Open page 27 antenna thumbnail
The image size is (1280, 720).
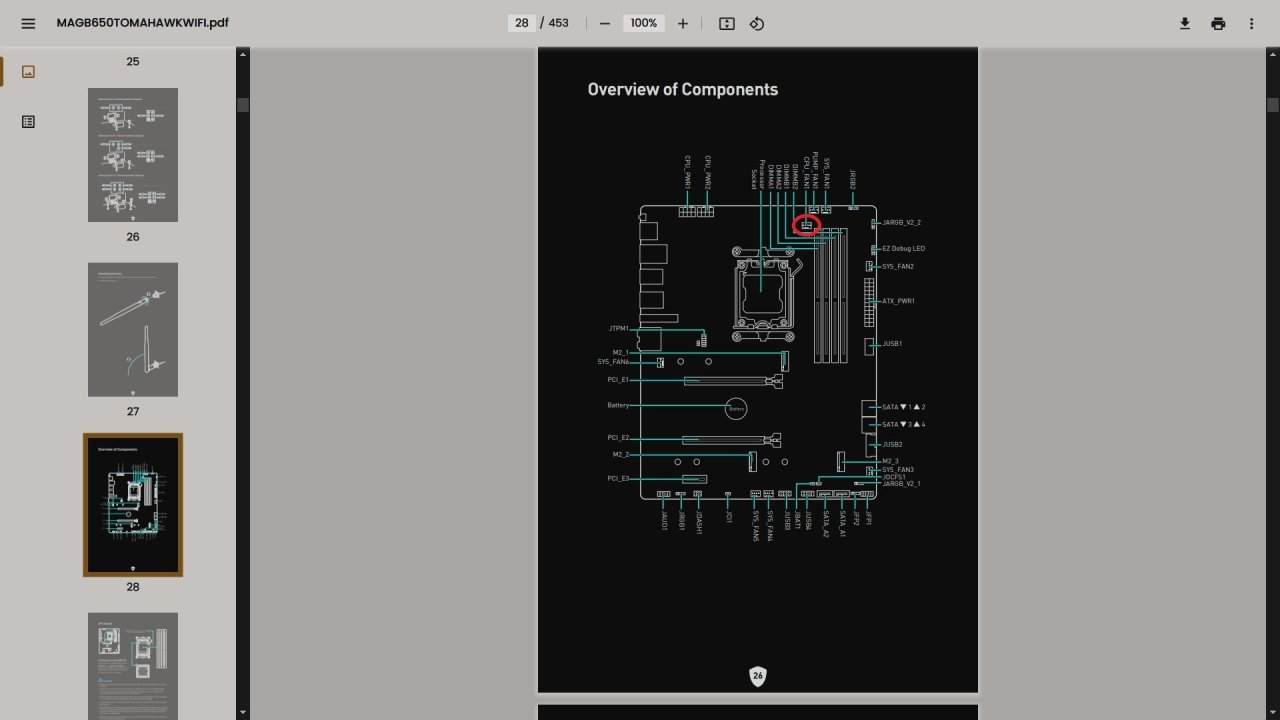(133, 330)
